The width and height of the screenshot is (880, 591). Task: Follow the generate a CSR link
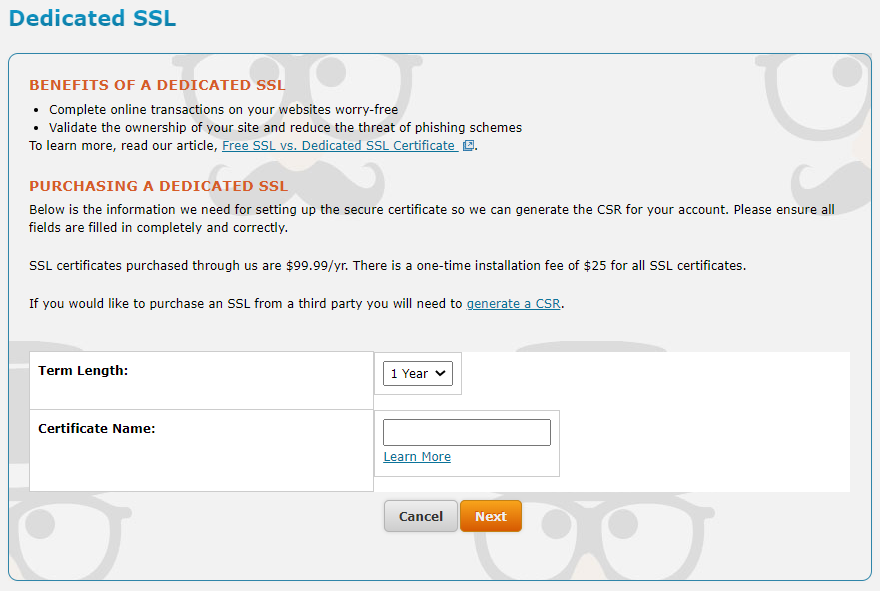(513, 303)
